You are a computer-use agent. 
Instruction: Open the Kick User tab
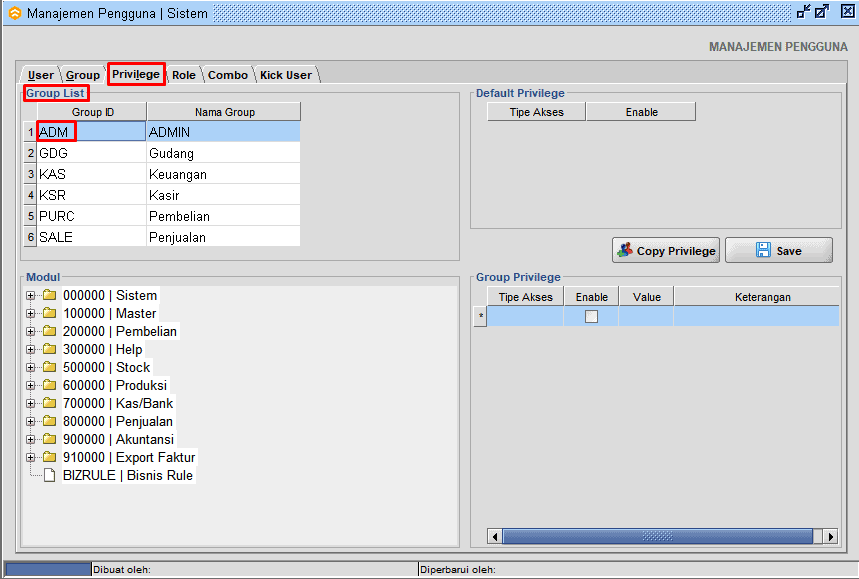point(286,75)
